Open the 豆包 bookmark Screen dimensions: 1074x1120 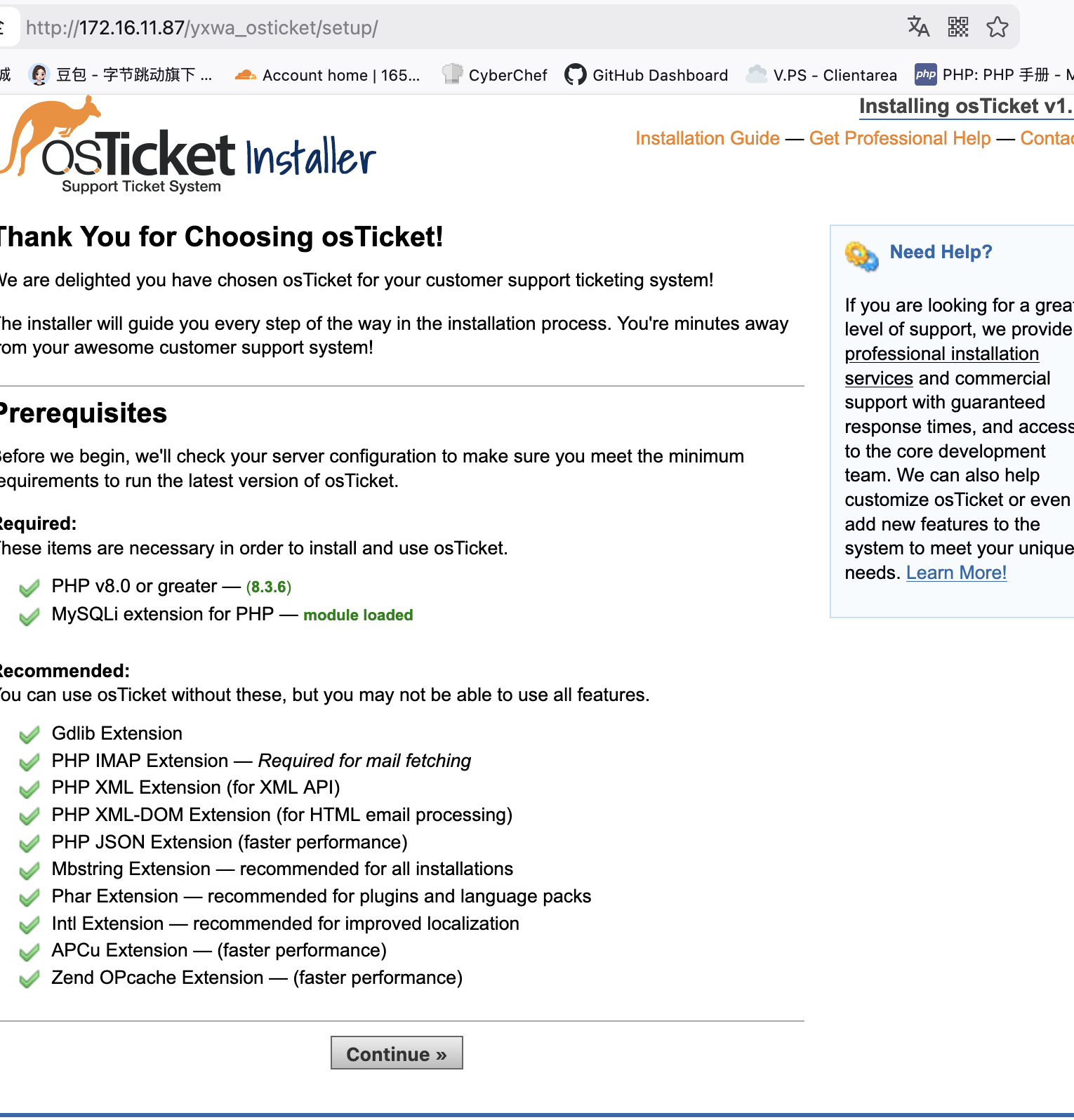(121, 75)
